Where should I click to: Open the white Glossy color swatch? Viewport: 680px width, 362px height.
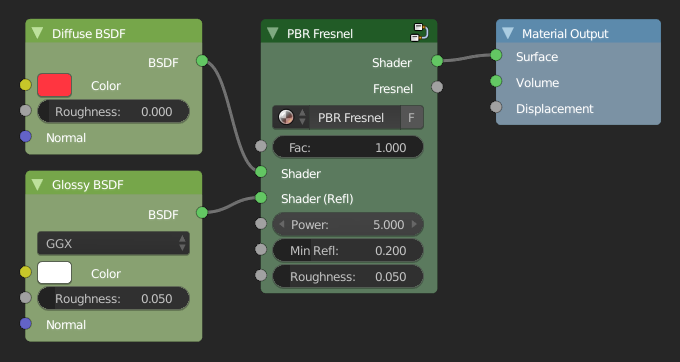pyautogui.click(x=55, y=273)
